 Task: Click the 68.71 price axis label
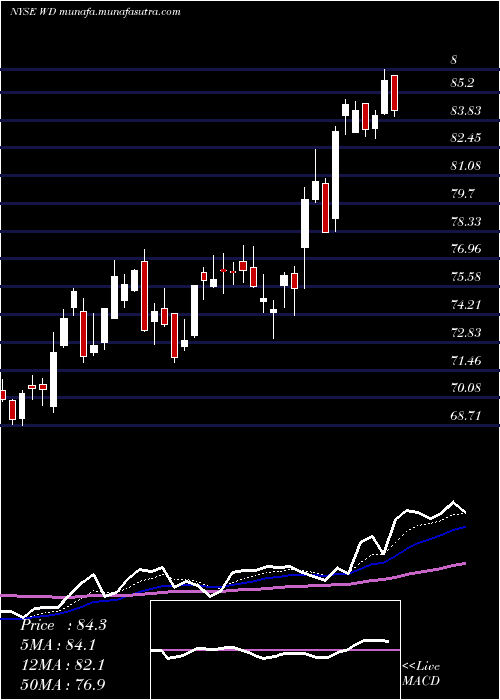[x=466, y=416]
